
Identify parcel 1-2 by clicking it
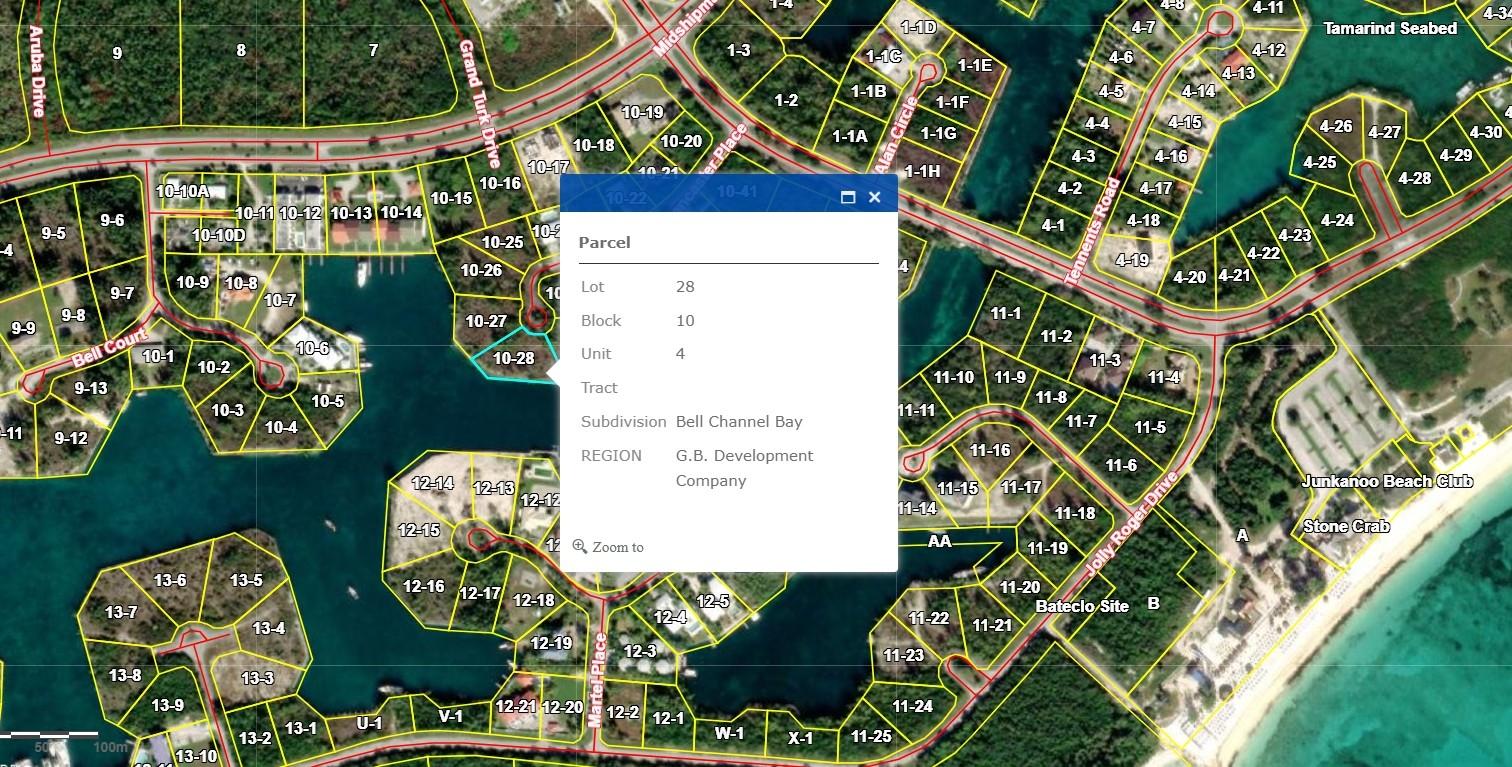[786, 100]
